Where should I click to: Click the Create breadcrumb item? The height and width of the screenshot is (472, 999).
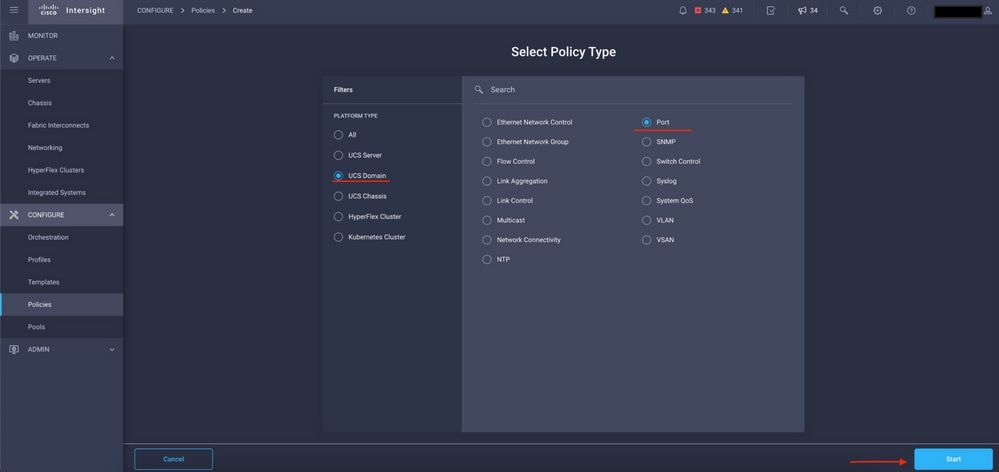[242, 10]
